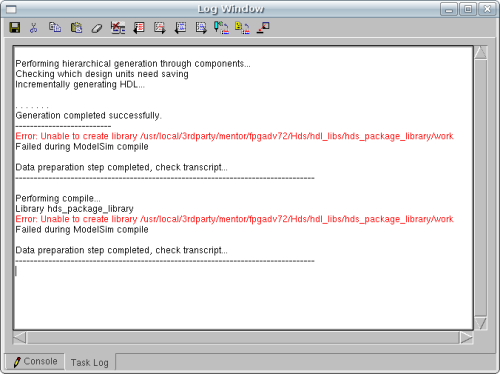This screenshot has height=374, width=500.
Task: Maximize the Log Window
Action: pyautogui.click(x=468, y=9)
